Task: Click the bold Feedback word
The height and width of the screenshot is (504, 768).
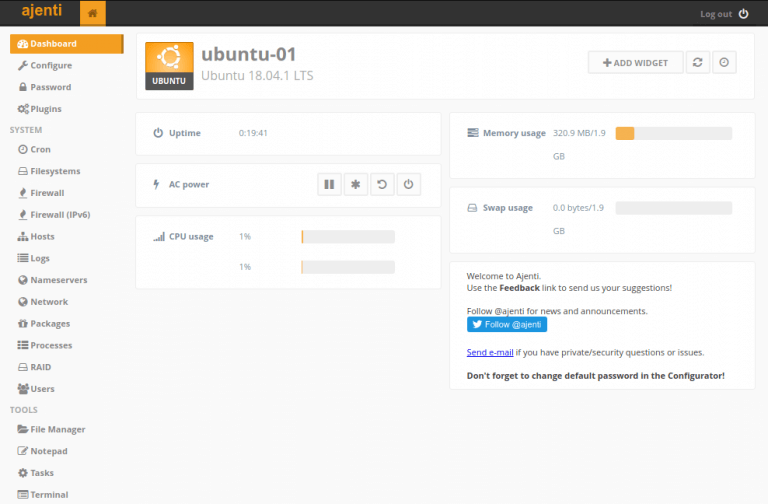Action: [x=519, y=288]
